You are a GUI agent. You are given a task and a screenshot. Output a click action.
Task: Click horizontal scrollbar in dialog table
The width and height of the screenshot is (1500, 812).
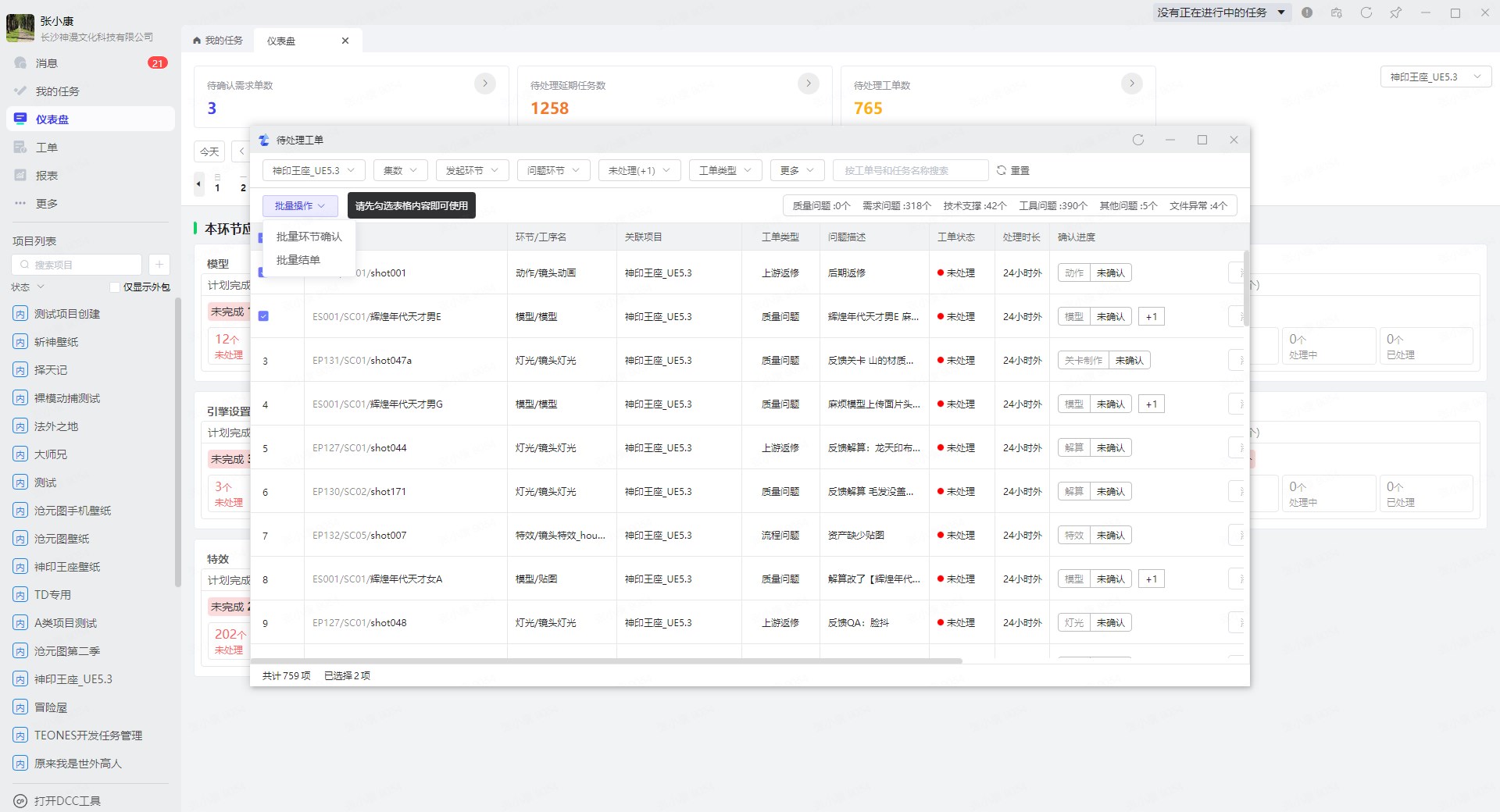pos(606,661)
